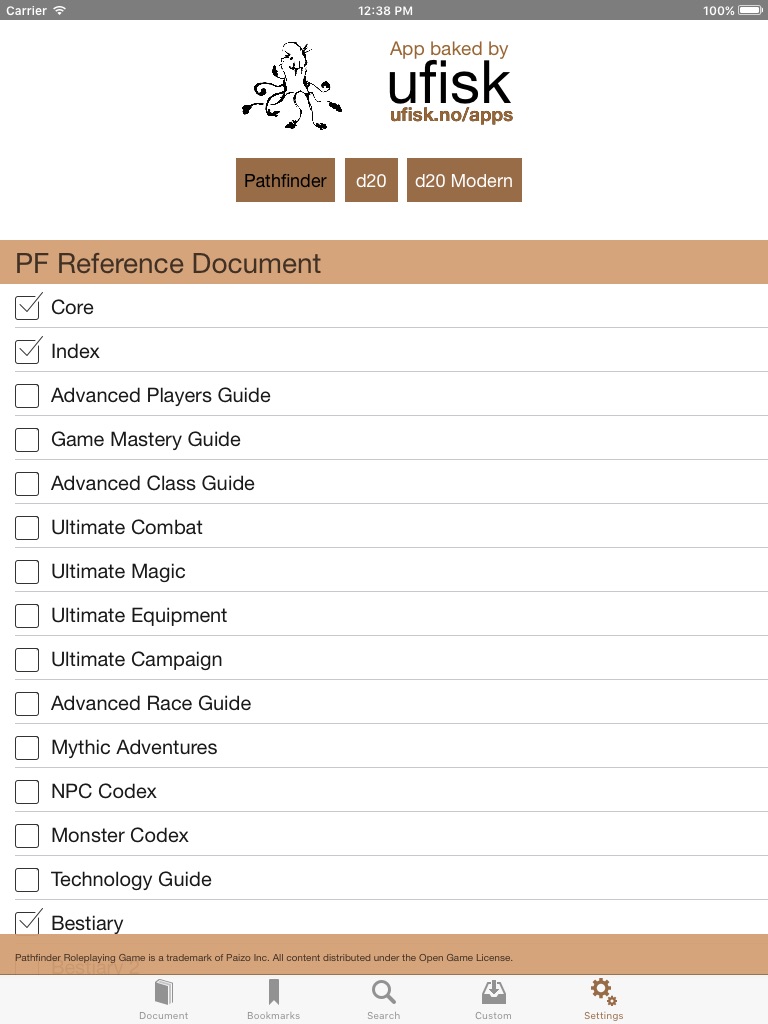Uncheck the Core checkbox
The height and width of the screenshot is (1024, 768).
(x=28, y=307)
